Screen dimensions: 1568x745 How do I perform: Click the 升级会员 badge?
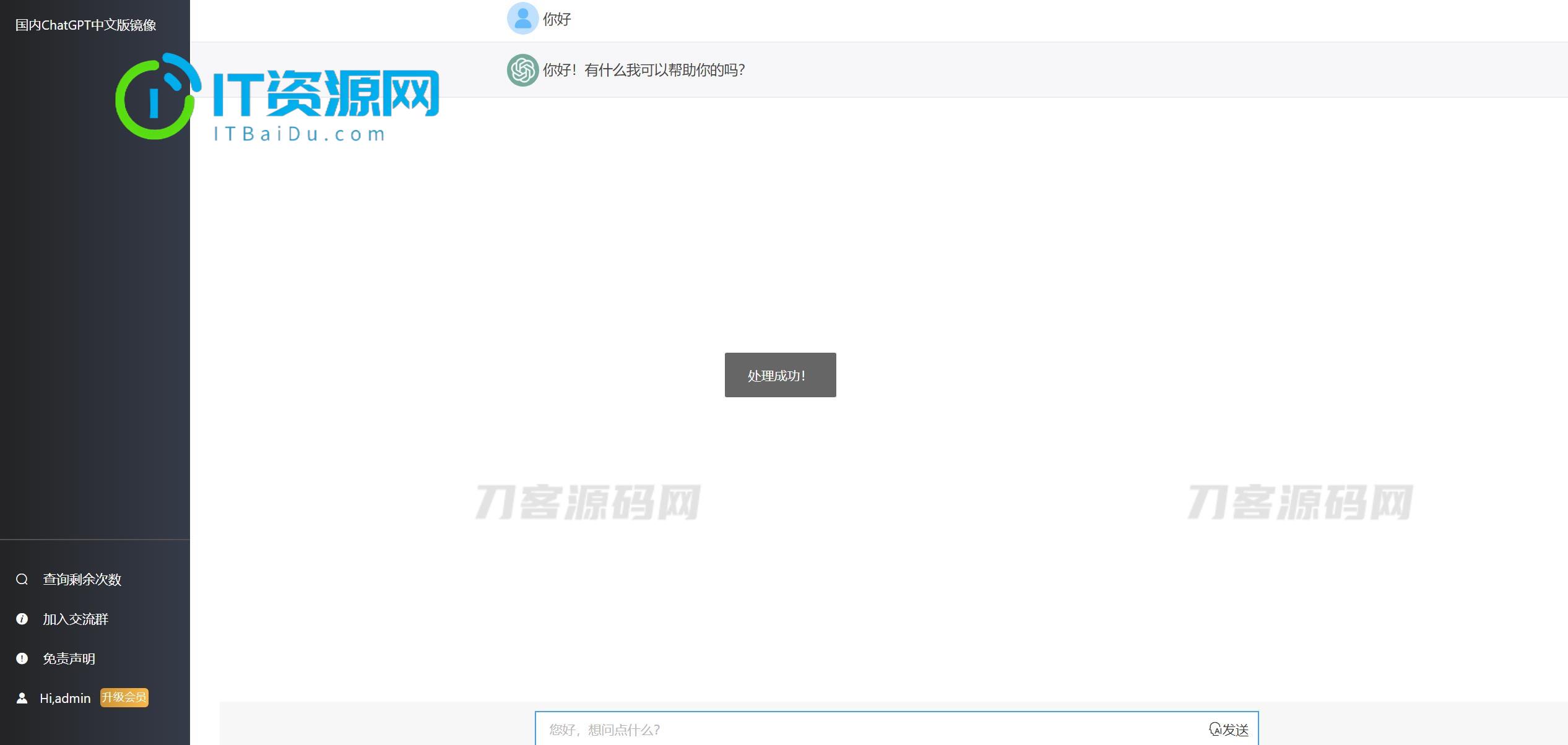click(x=124, y=697)
